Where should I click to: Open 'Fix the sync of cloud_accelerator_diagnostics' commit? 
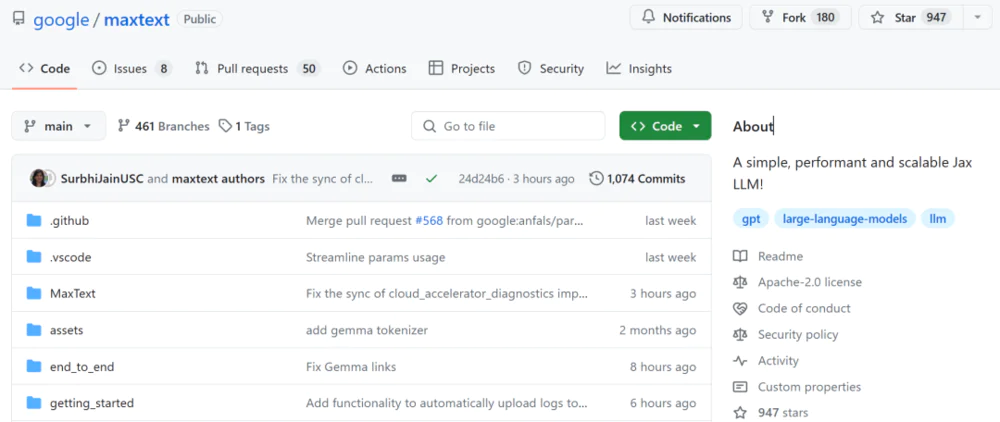point(447,294)
